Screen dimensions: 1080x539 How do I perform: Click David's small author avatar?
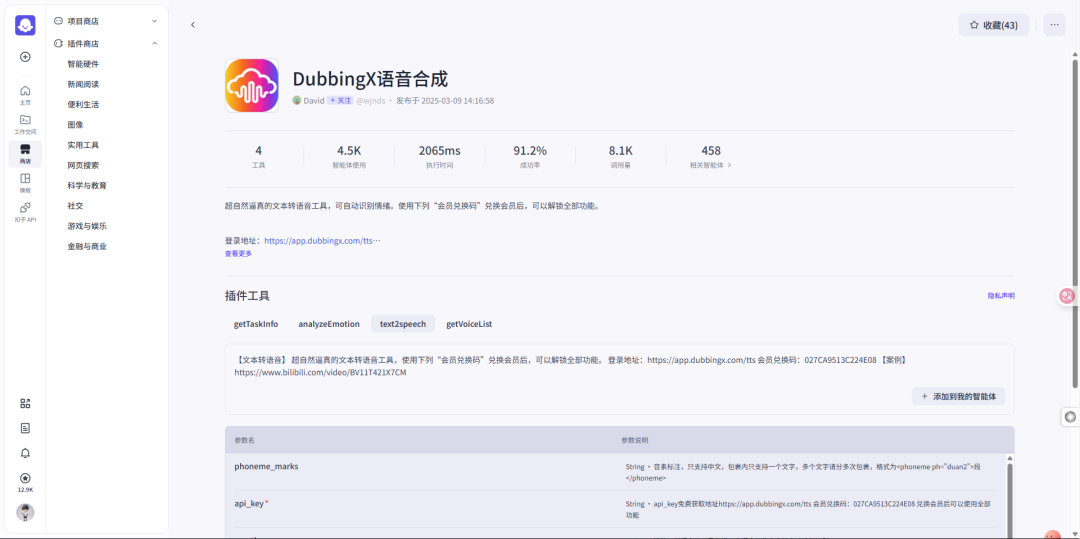(x=297, y=101)
